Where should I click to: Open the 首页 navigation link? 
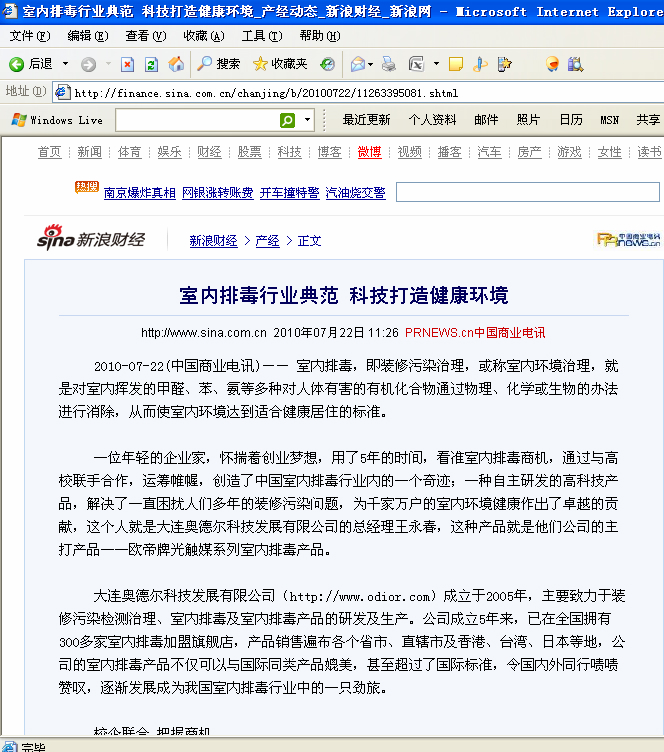point(50,152)
